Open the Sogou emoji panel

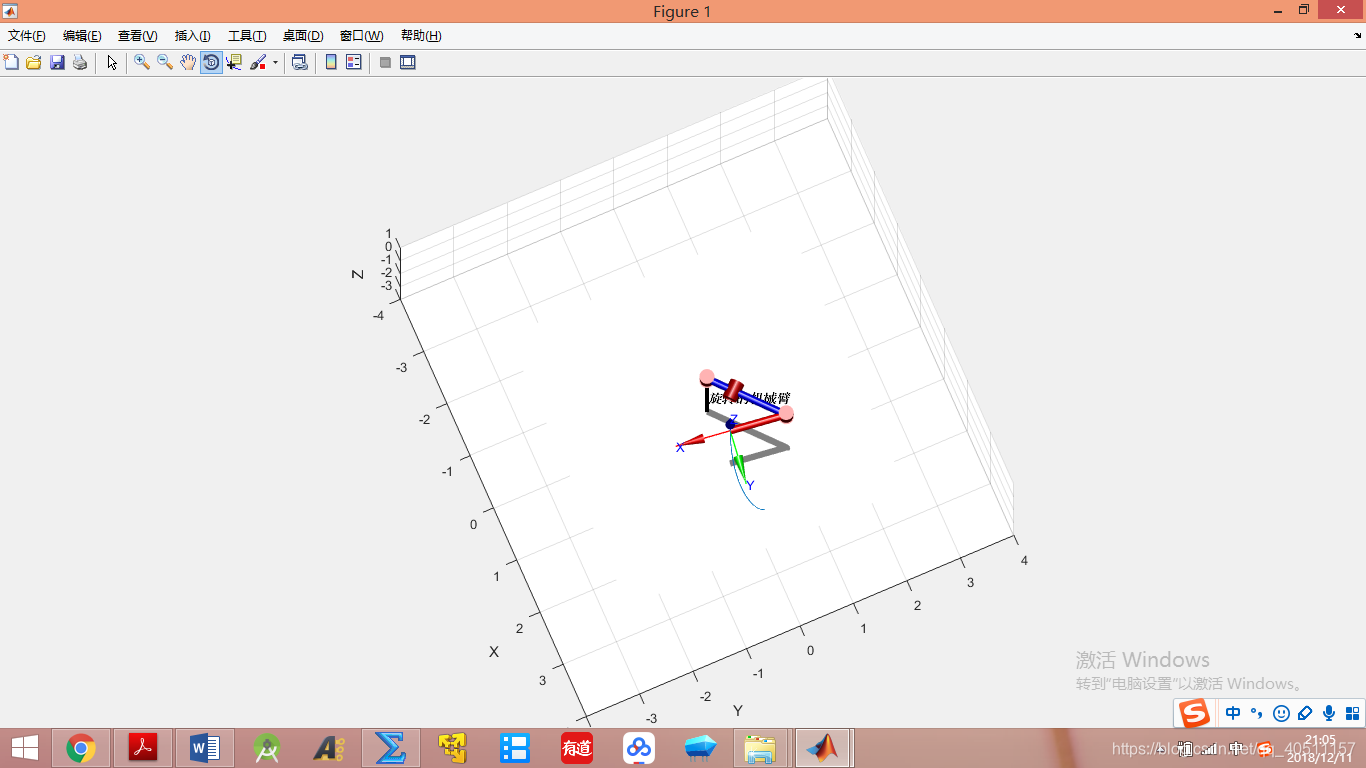[x=1281, y=714]
